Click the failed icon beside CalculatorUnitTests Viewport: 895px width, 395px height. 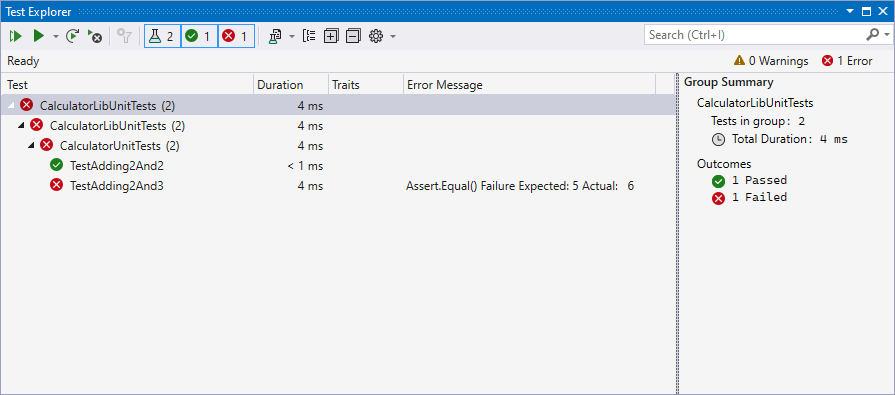tap(47, 145)
